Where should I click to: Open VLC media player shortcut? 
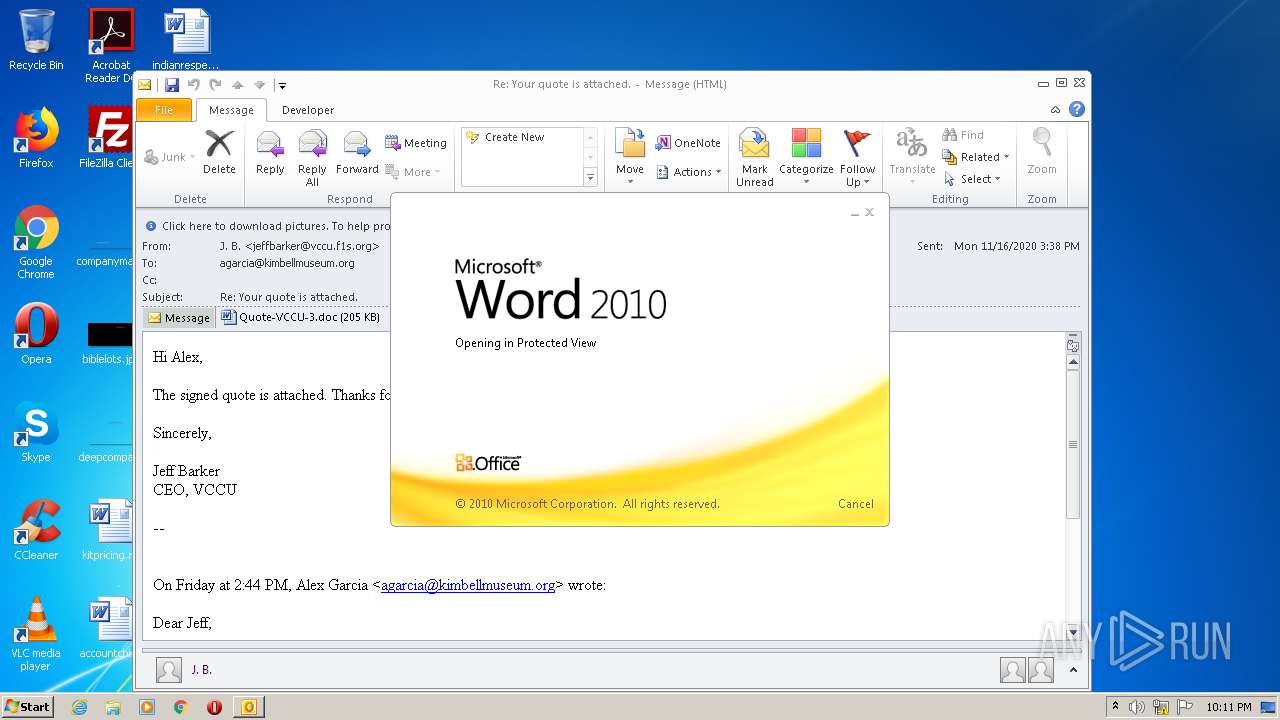[36, 634]
